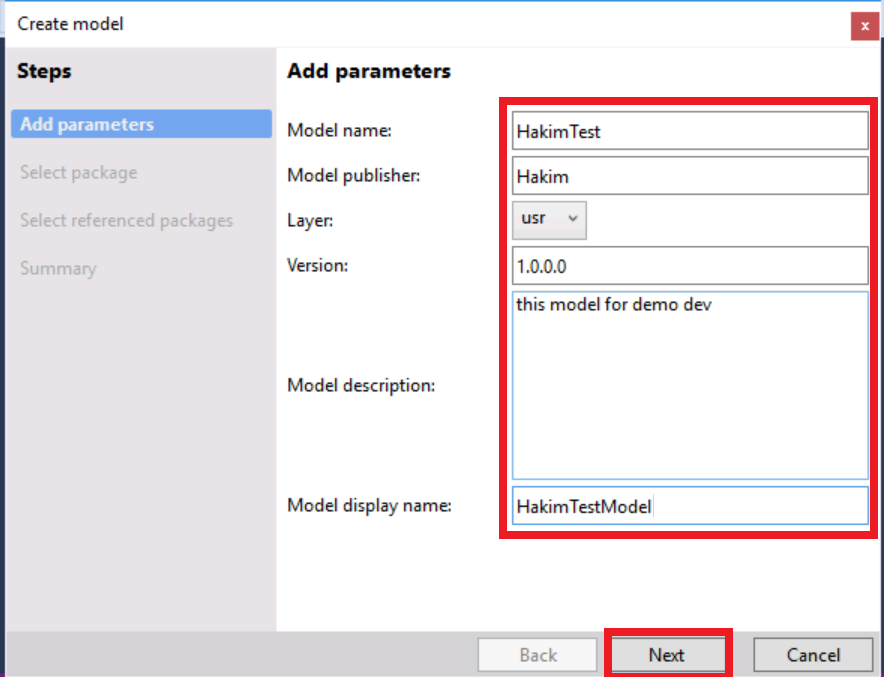The height and width of the screenshot is (677, 884).
Task: Close the Create model dialog
Action: pos(864,25)
